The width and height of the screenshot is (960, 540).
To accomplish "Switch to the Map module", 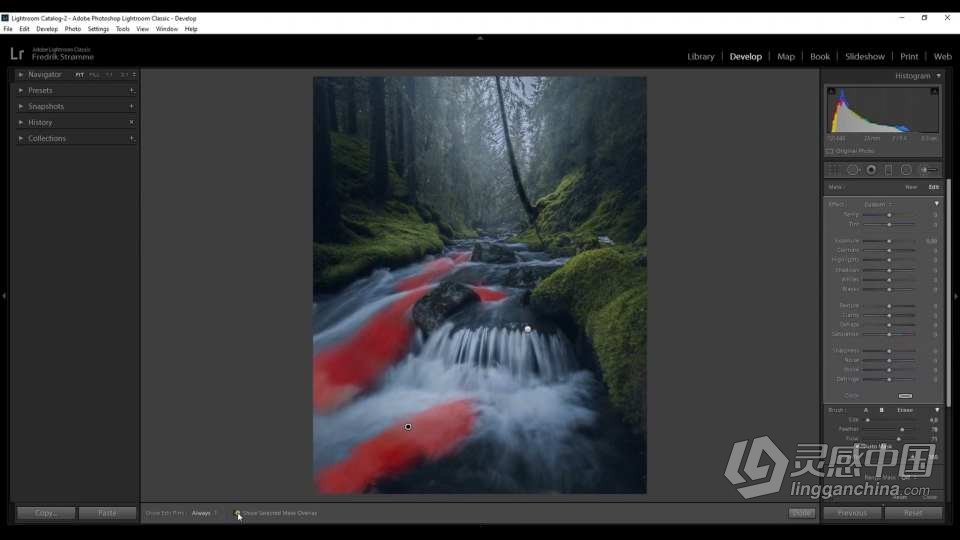I will tap(786, 56).
